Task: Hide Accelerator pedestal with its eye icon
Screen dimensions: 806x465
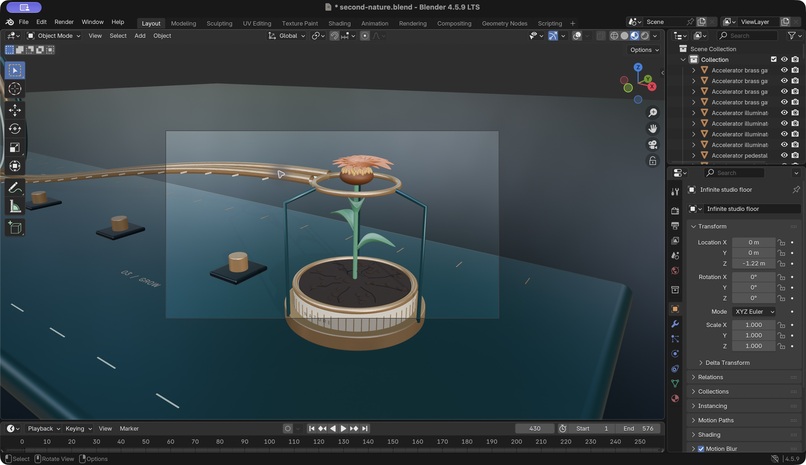Action: click(784, 155)
